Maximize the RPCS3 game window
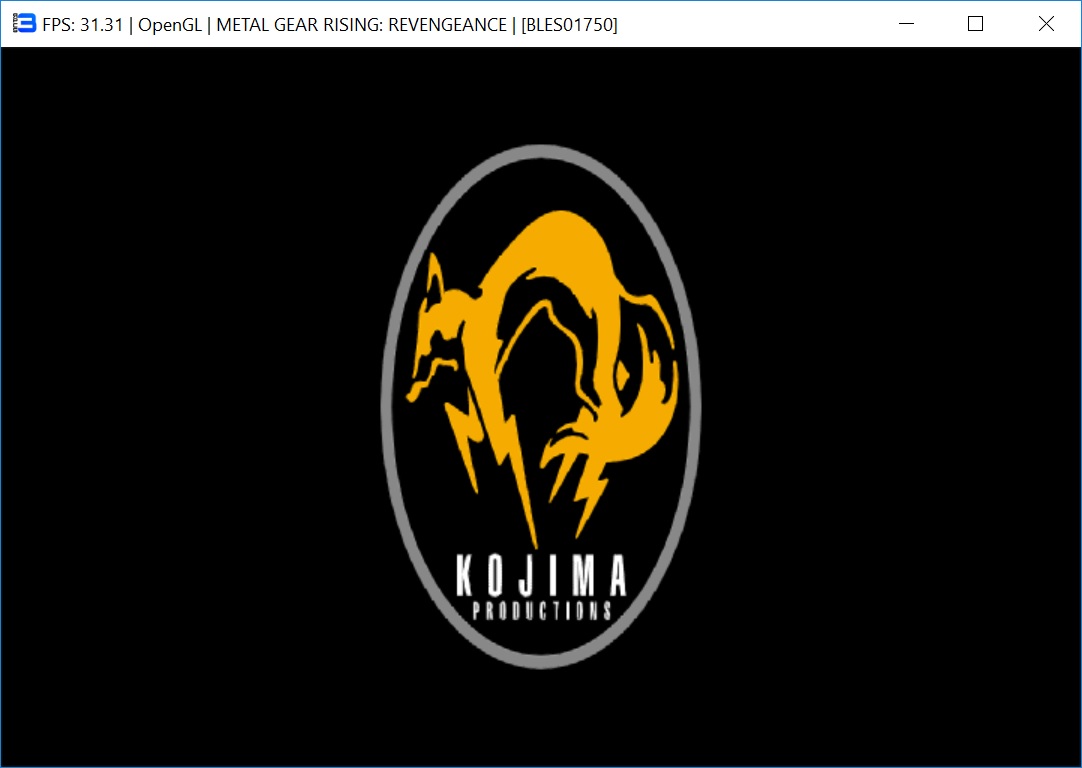The width and height of the screenshot is (1082, 768). (975, 23)
